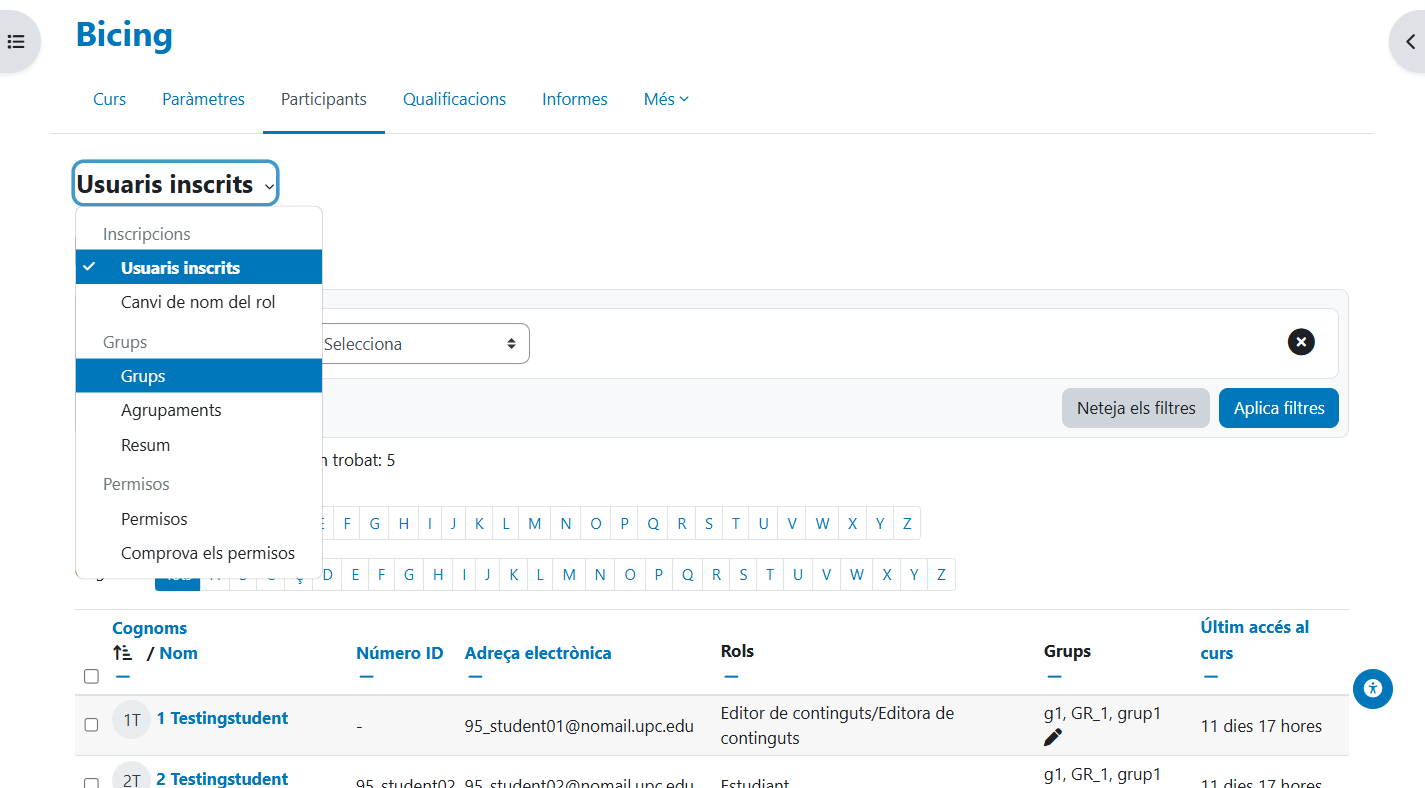Click the remove filter X icon
The height and width of the screenshot is (788, 1425).
1300,342
